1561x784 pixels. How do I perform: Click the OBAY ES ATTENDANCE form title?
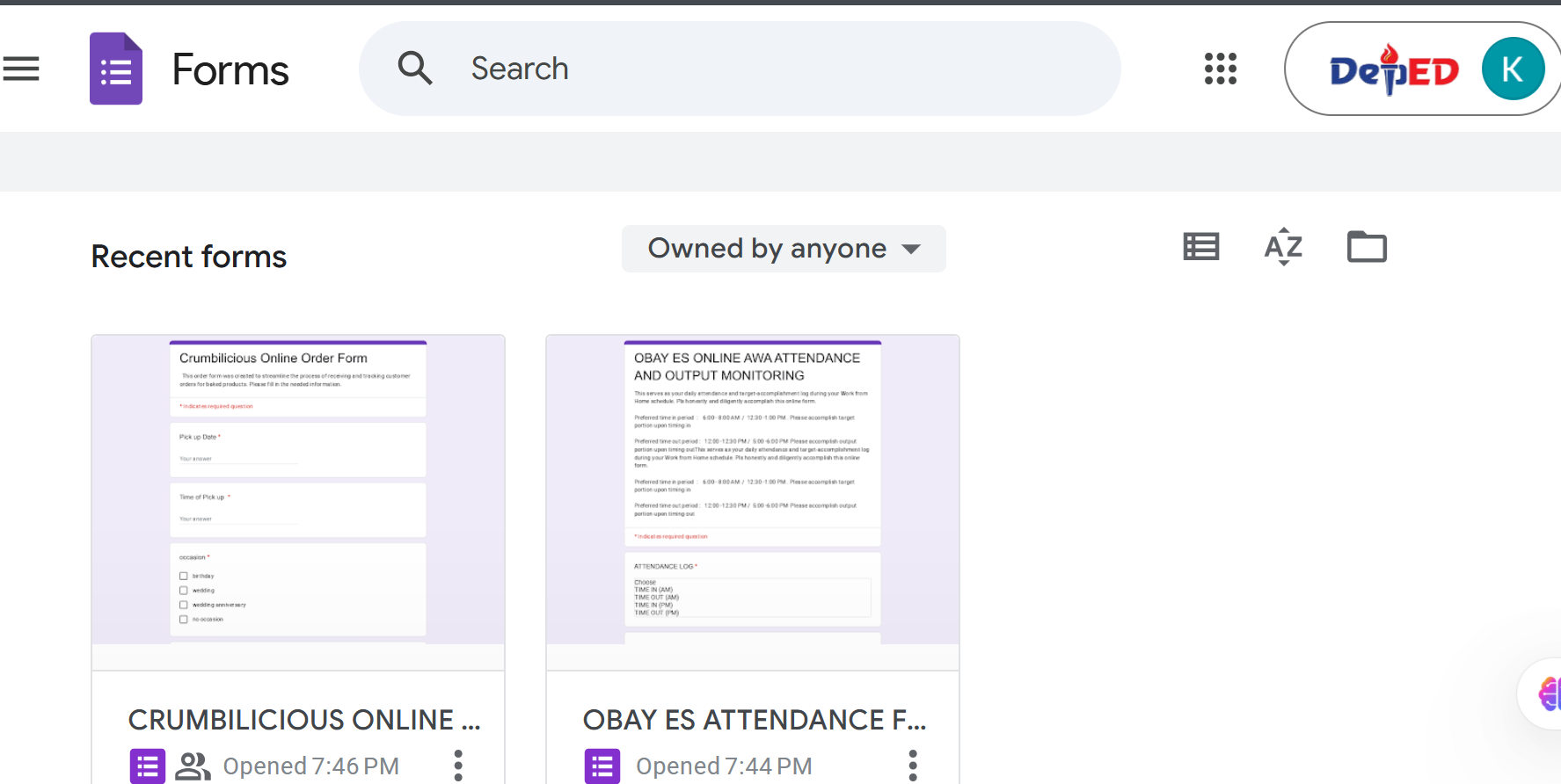click(x=755, y=720)
